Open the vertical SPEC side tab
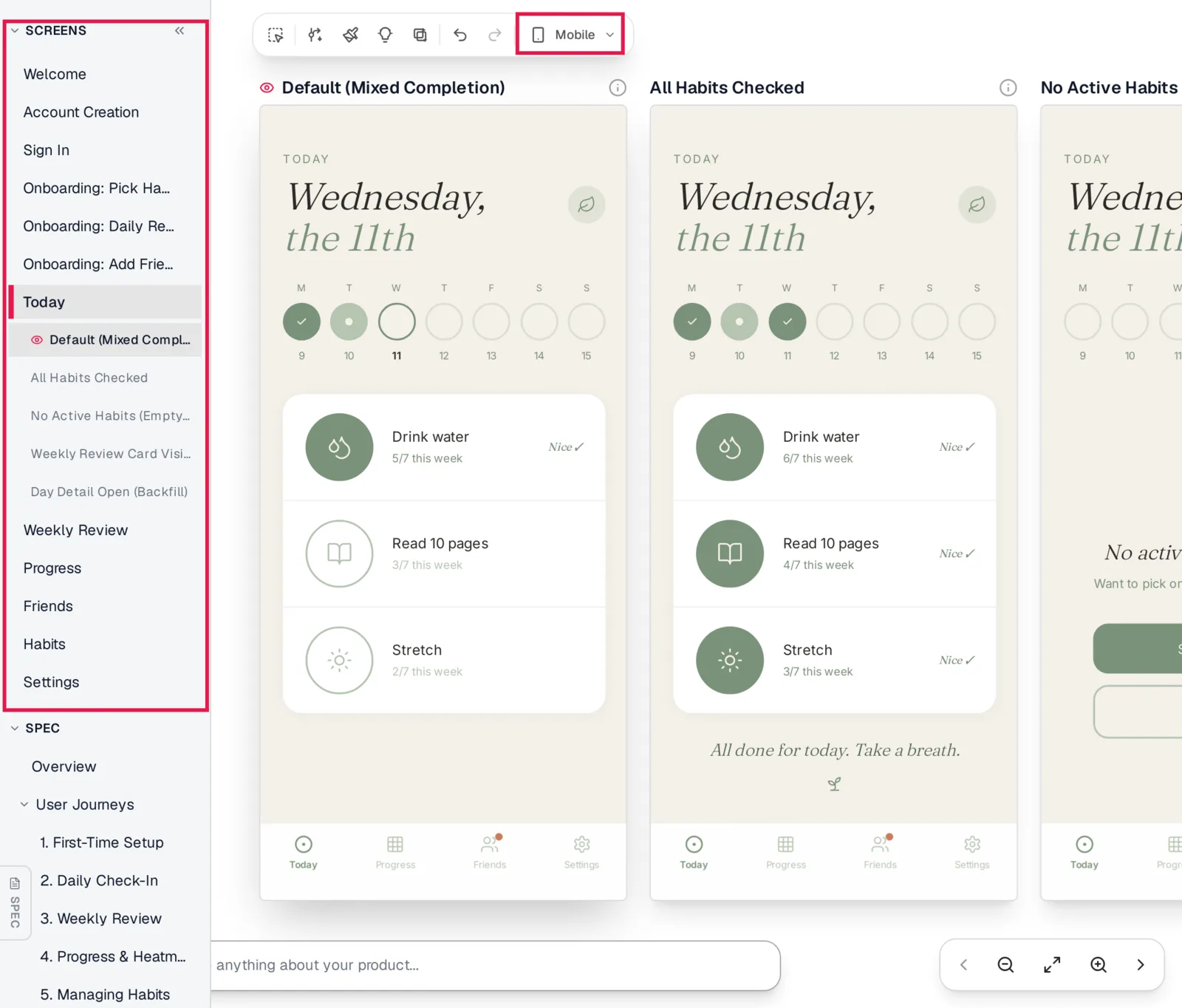Image resolution: width=1182 pixels, height=1008 pixels. pyautogui.click(x=15, y=902)
